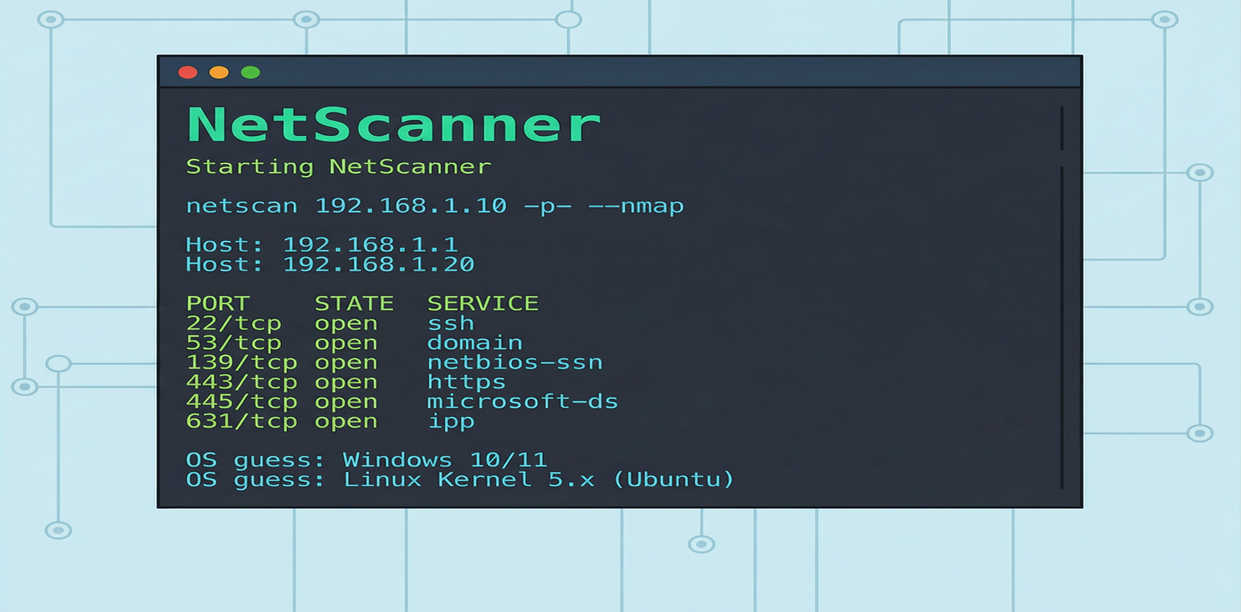The height and width of the screenshot is (612, 1241).
Task: Click the green maximize window button
Action: click(250, 72)
